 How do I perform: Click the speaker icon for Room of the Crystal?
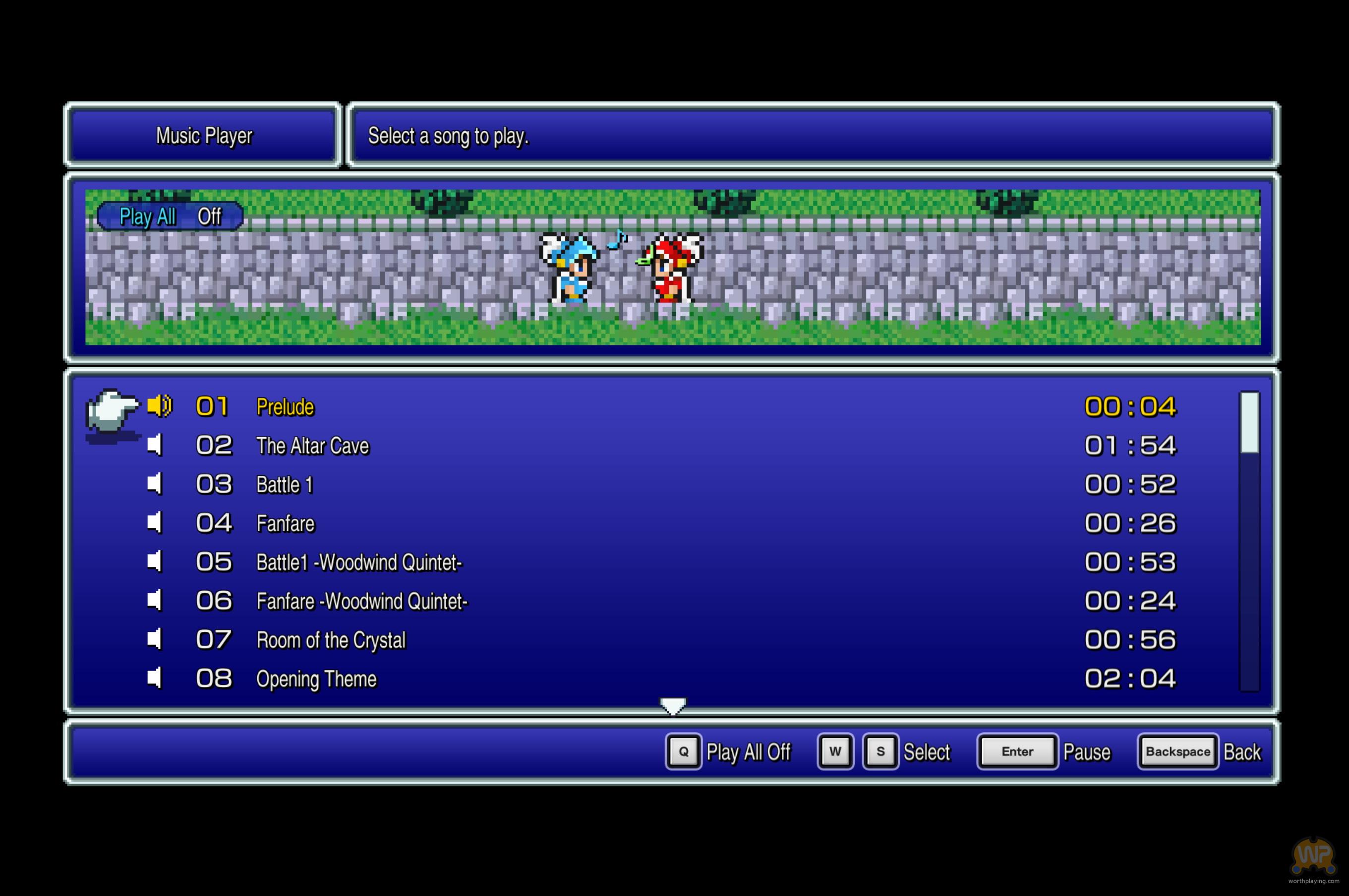click(x=155, y=639)
